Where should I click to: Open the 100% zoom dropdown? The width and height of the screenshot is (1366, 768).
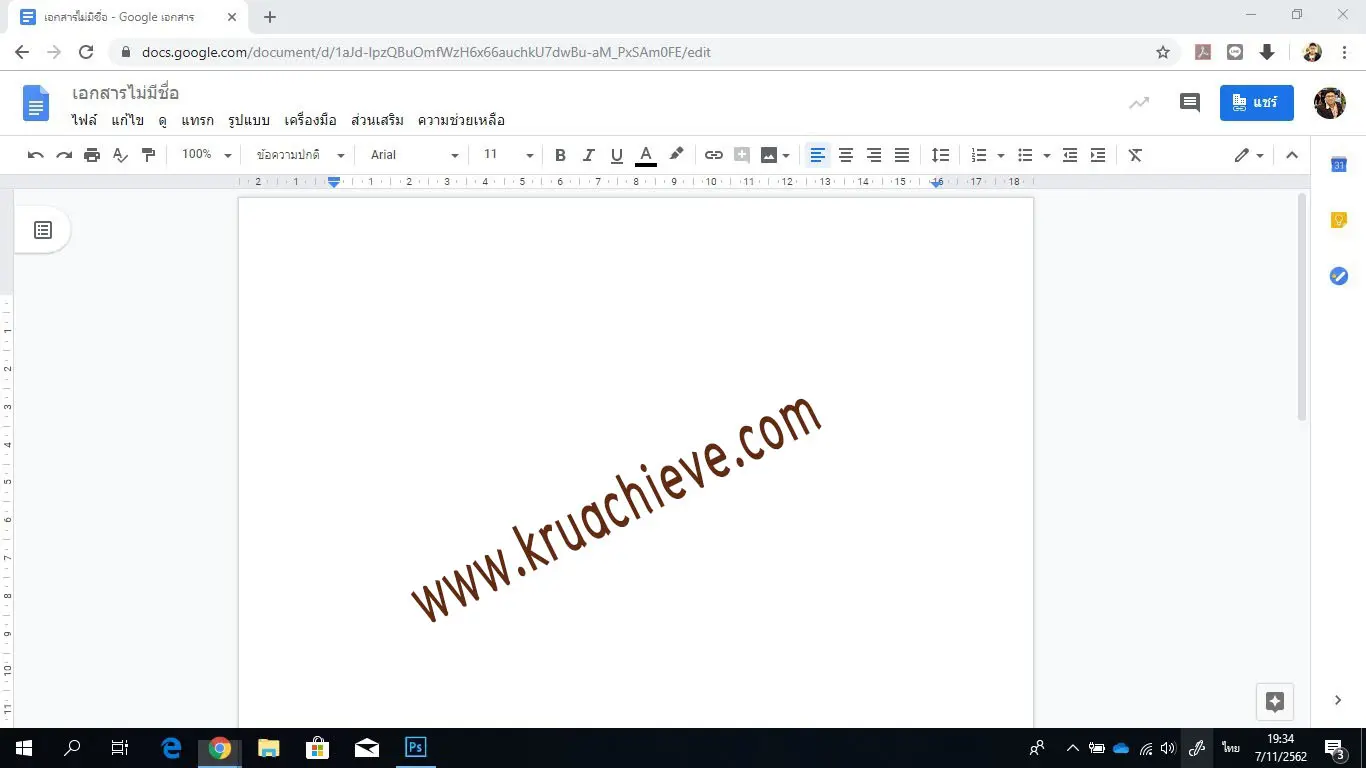point(206,155)
